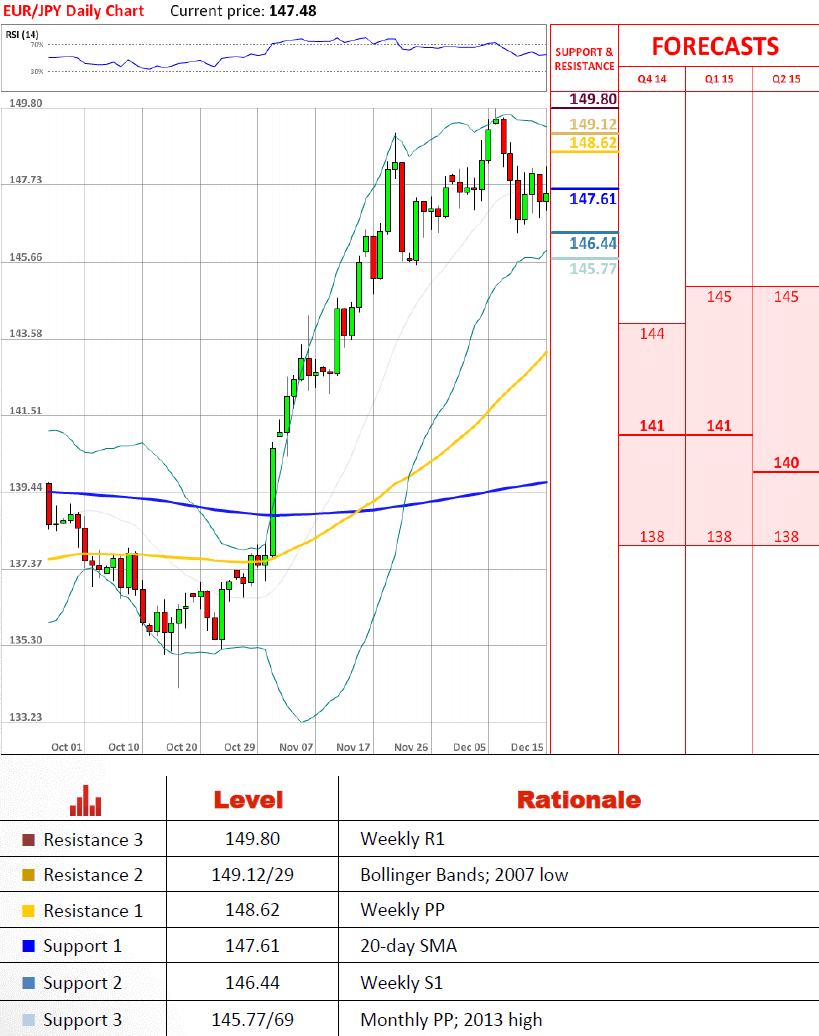Click the Resistance 1 yellow swatch
This screenshot has width=819, height=1036.
[28, 911]
